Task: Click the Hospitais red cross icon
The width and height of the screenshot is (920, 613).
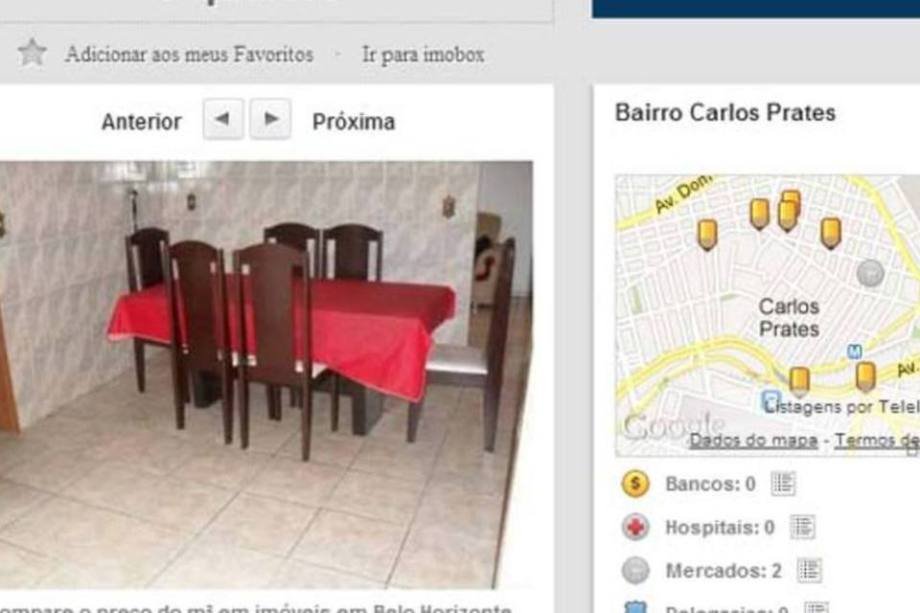Action: pyautogui.click(x=635, y=527)
